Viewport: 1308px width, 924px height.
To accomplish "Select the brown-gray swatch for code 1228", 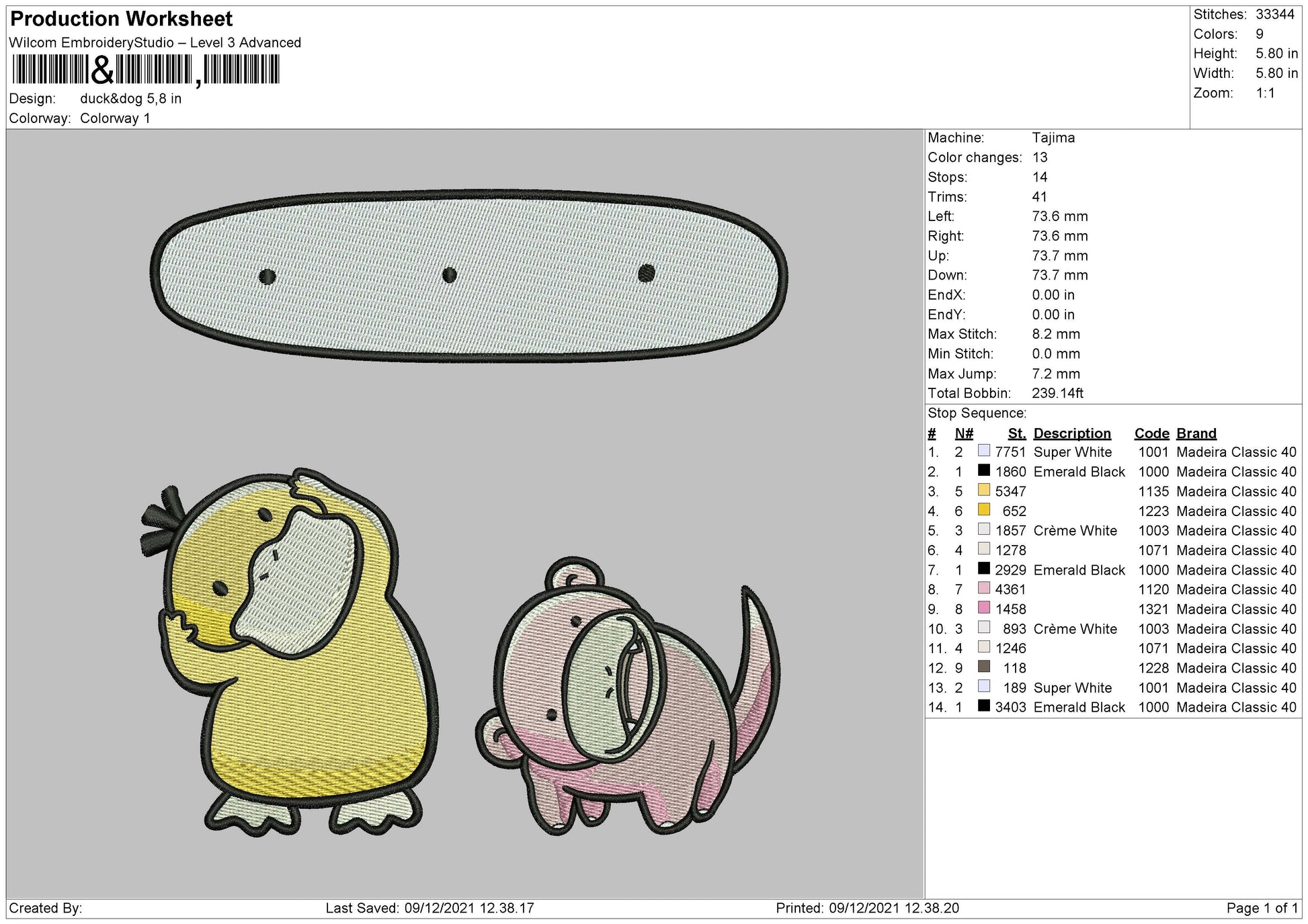I will click(x=984, y=667).
